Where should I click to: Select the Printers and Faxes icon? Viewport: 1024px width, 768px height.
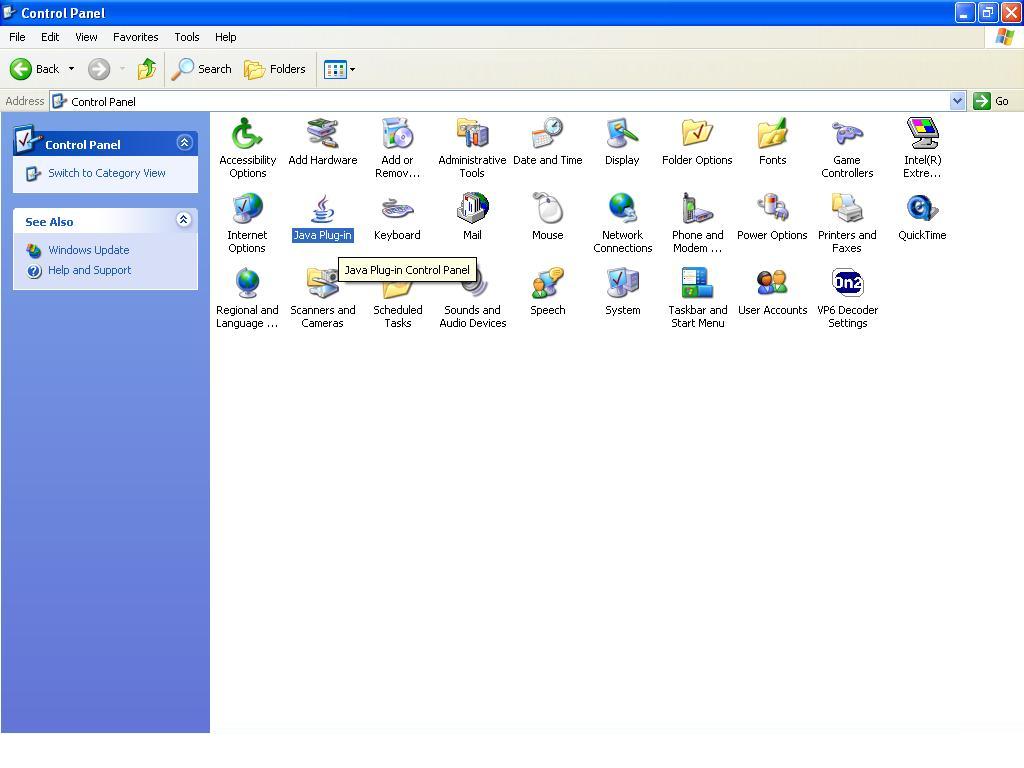point(847,210)
